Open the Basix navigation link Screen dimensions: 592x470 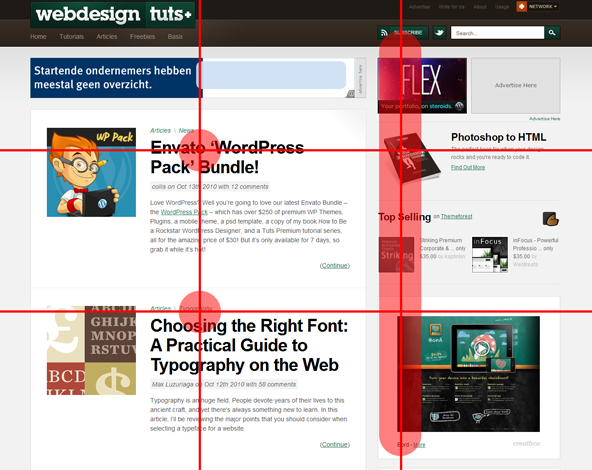tap(175, 37)
